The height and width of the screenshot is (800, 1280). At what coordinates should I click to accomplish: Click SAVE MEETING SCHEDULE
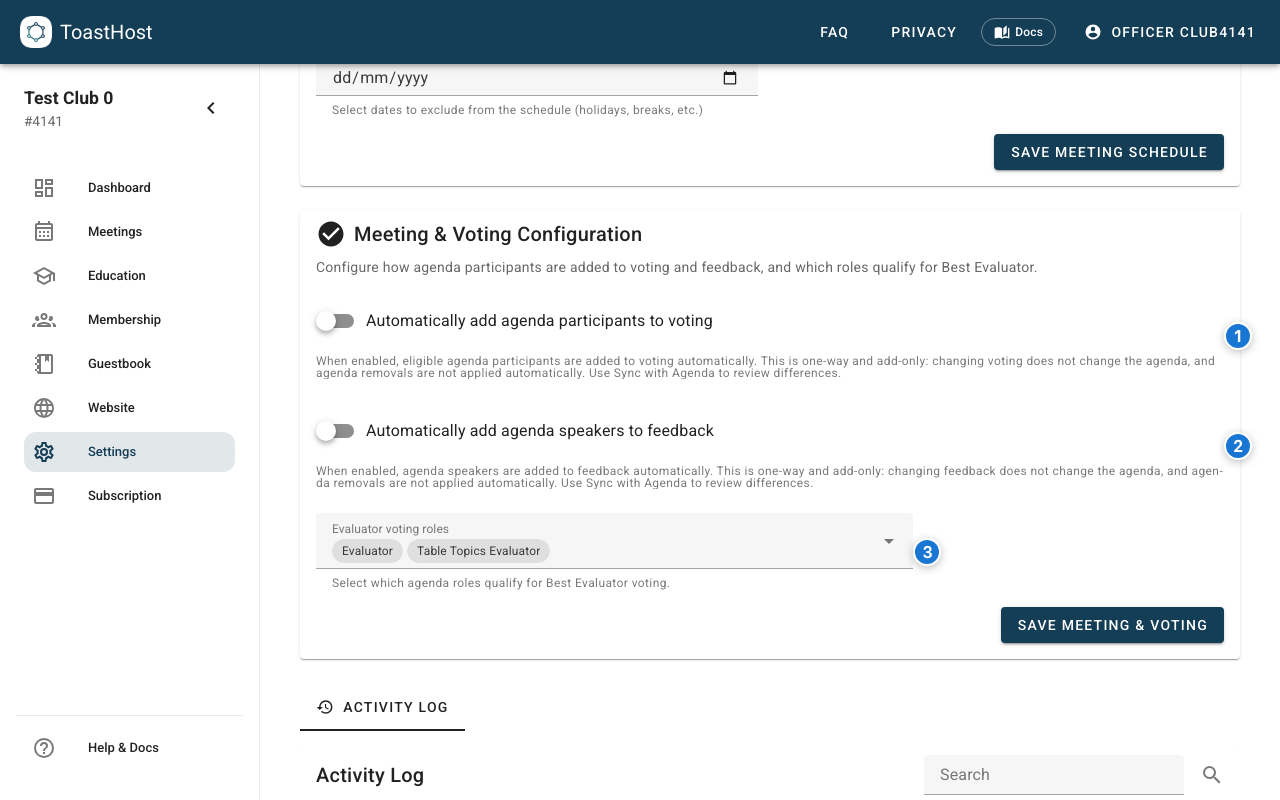[1108, 152]
